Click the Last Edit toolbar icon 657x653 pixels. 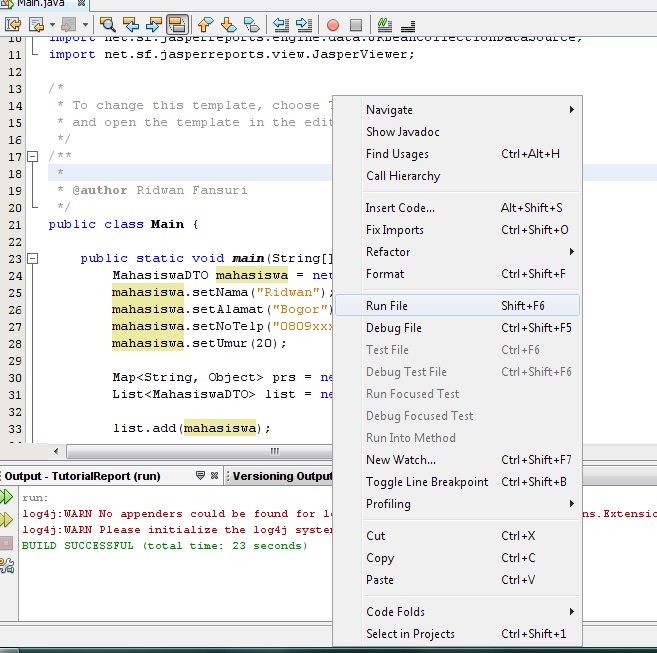(11, 23)
